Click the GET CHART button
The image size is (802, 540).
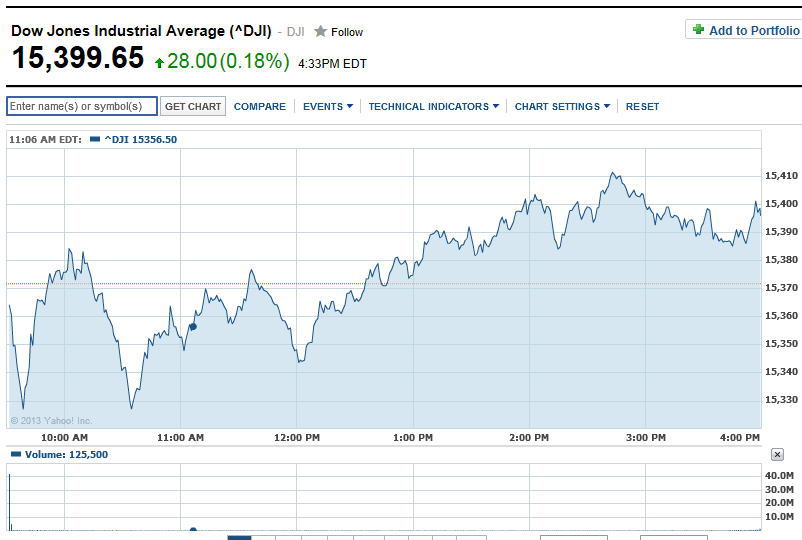pyautogui.click(x=193, y=106)
